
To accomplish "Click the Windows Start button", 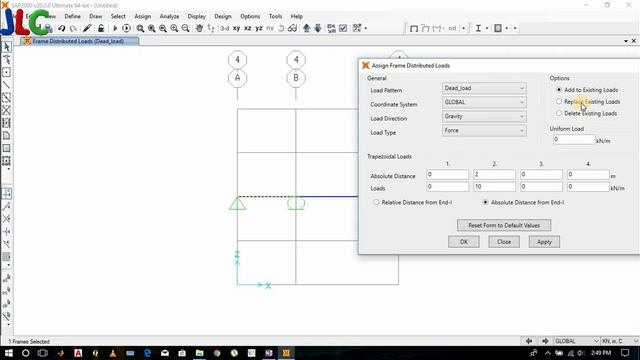I will tap(8, 353).
